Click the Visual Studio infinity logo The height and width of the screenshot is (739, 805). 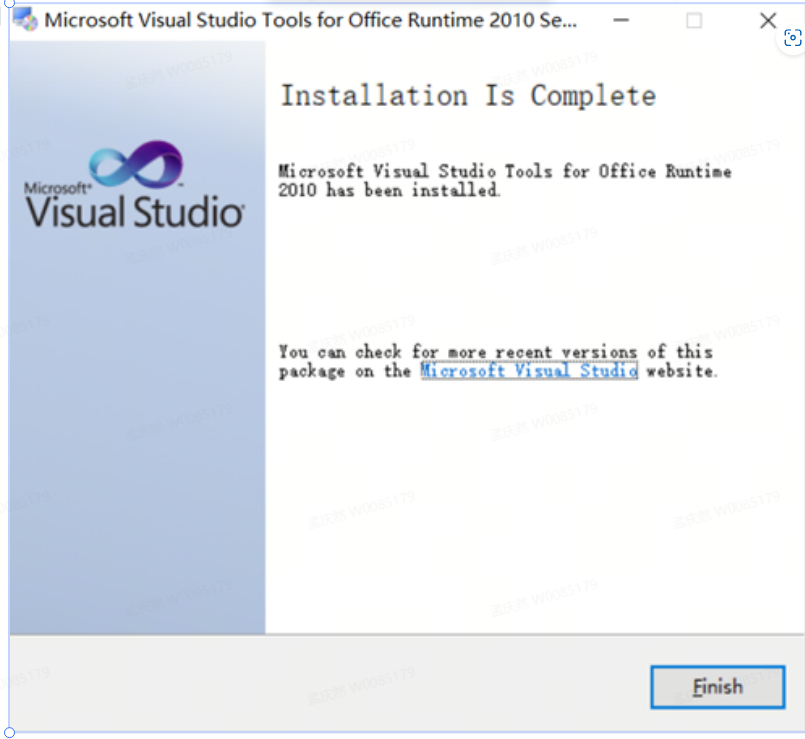click(x=136, y=164)
